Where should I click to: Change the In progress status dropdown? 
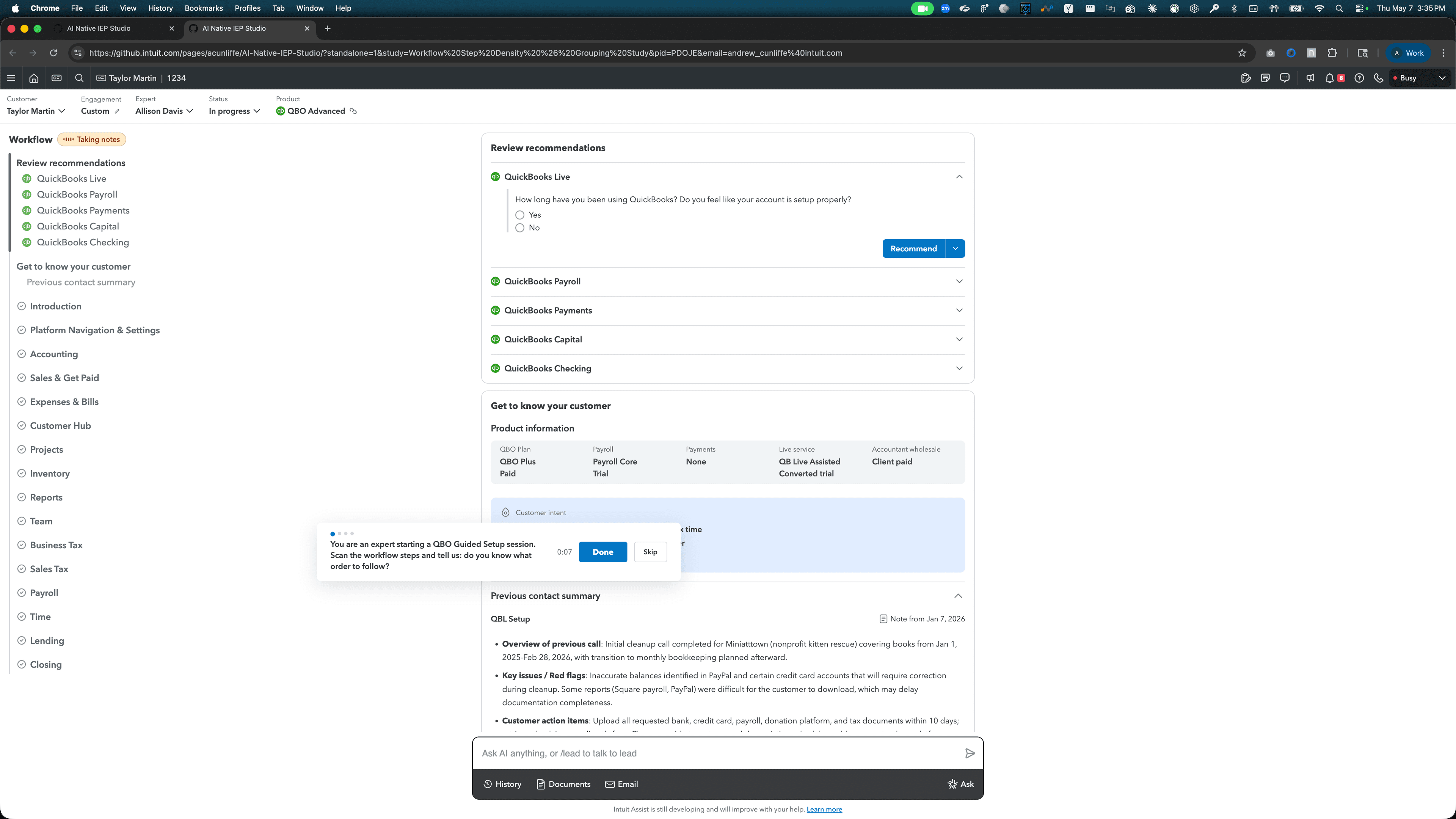click(x=235, y=111)
